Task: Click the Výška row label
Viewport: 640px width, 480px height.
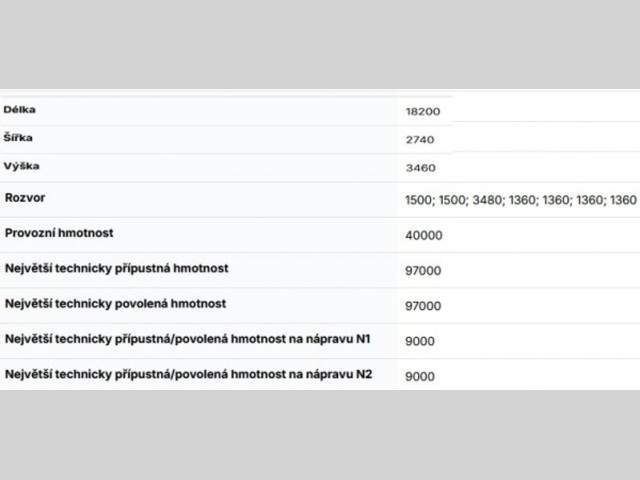Action: [x=21, y=165]
